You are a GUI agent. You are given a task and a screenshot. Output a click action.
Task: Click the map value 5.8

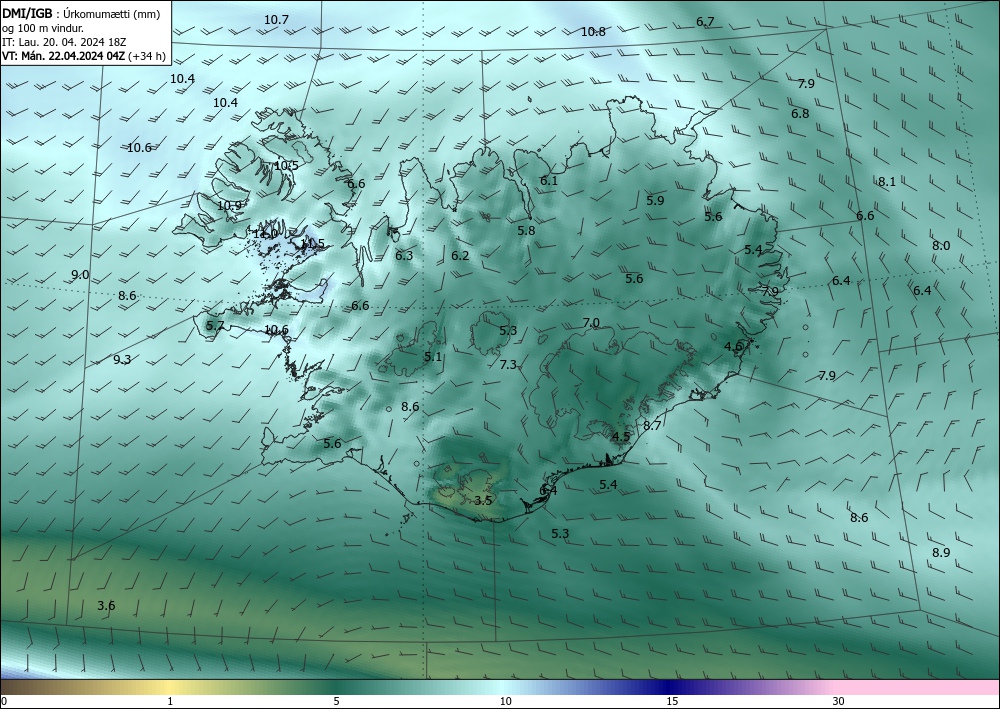(x=526, y=231)
